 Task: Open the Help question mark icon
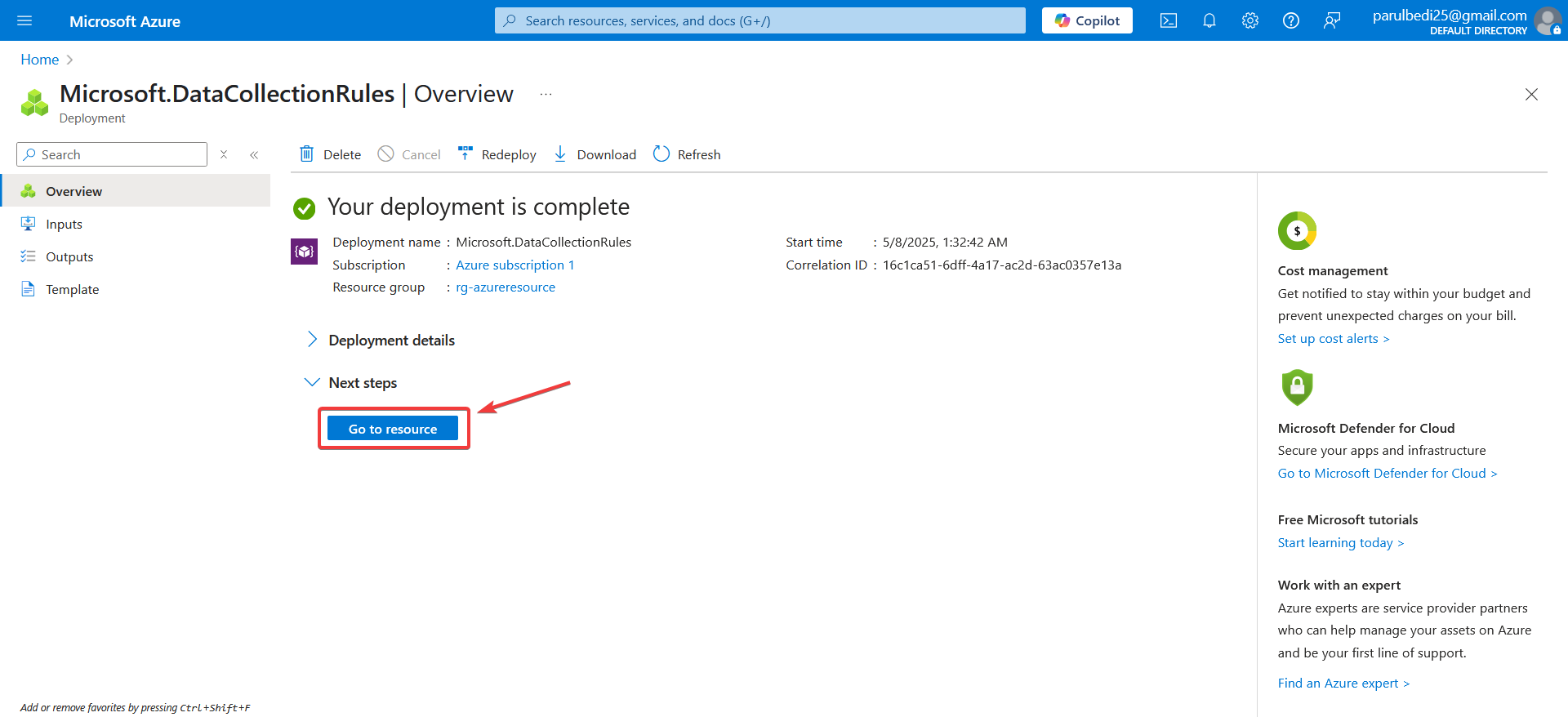tap(1291, 20)
